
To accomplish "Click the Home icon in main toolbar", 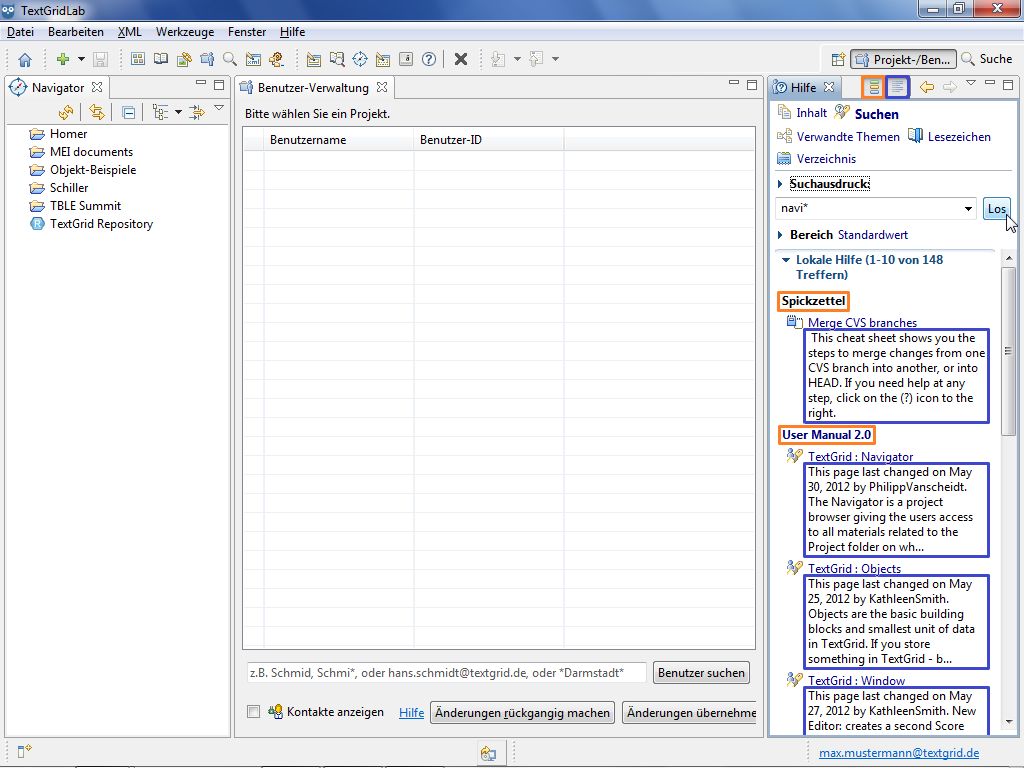I will pos(25,59).
